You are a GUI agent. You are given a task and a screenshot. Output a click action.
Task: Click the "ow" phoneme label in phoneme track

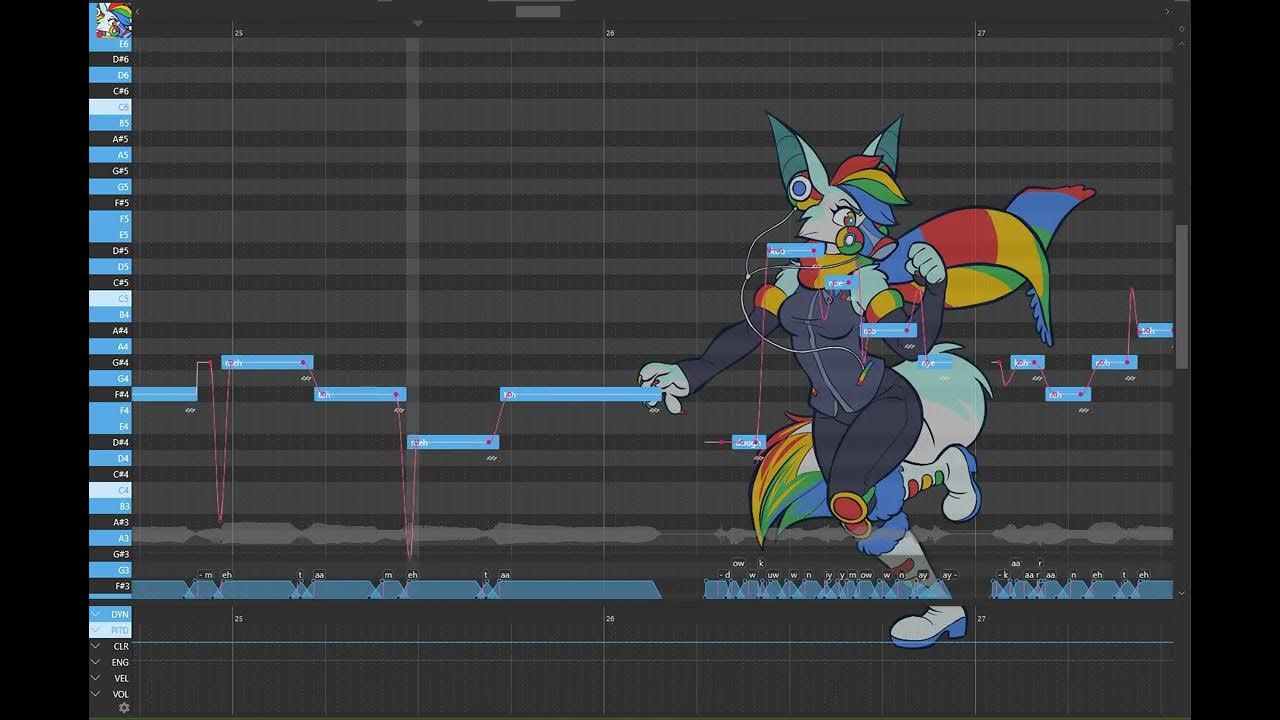click(x=738, y=563)
